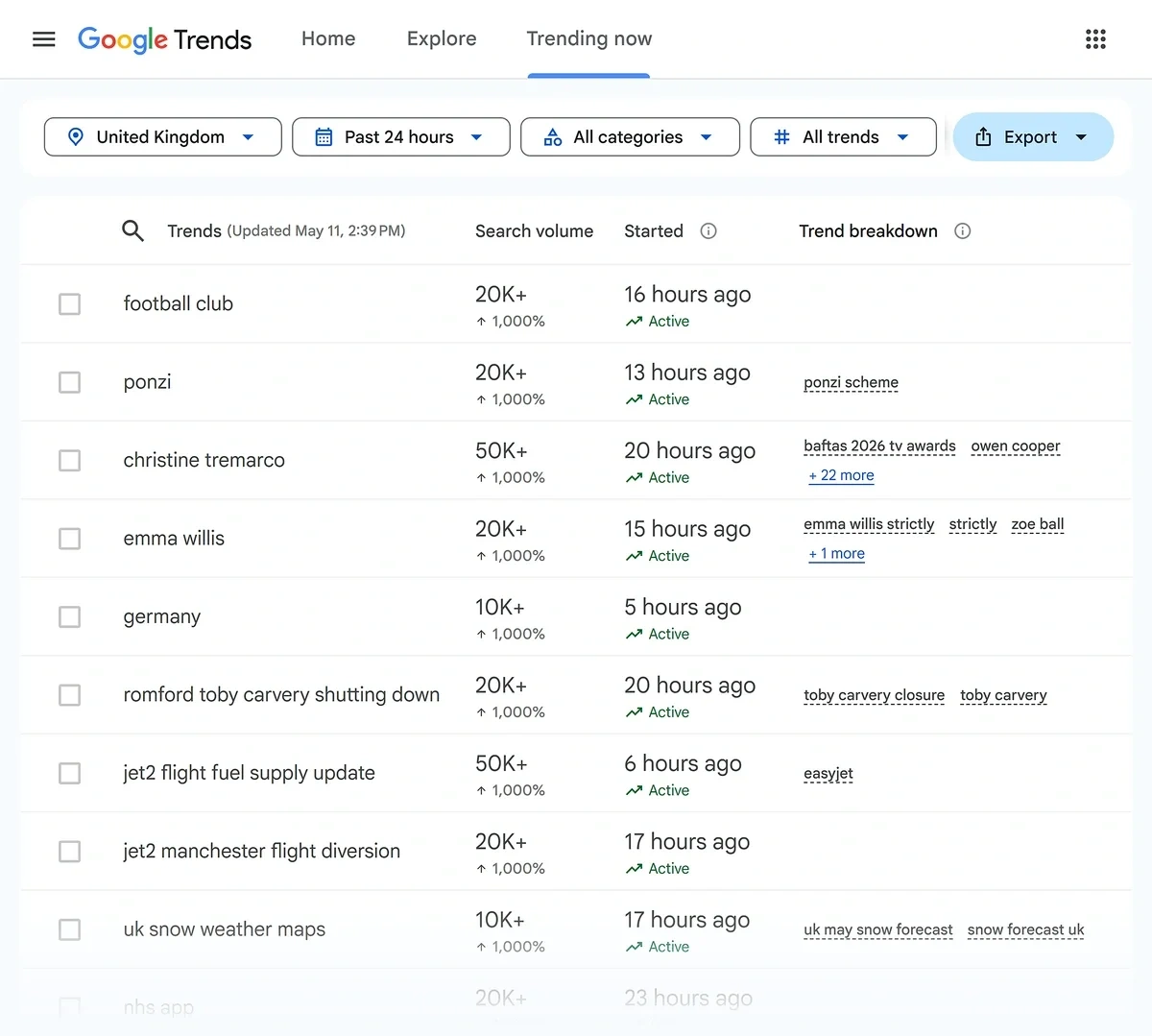
Task: Open the Past 24 hours time dropdown
Action: (401, 137)
